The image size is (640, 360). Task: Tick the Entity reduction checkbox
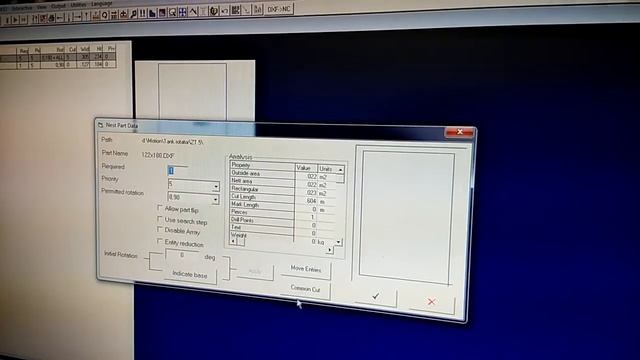point(160,241)
